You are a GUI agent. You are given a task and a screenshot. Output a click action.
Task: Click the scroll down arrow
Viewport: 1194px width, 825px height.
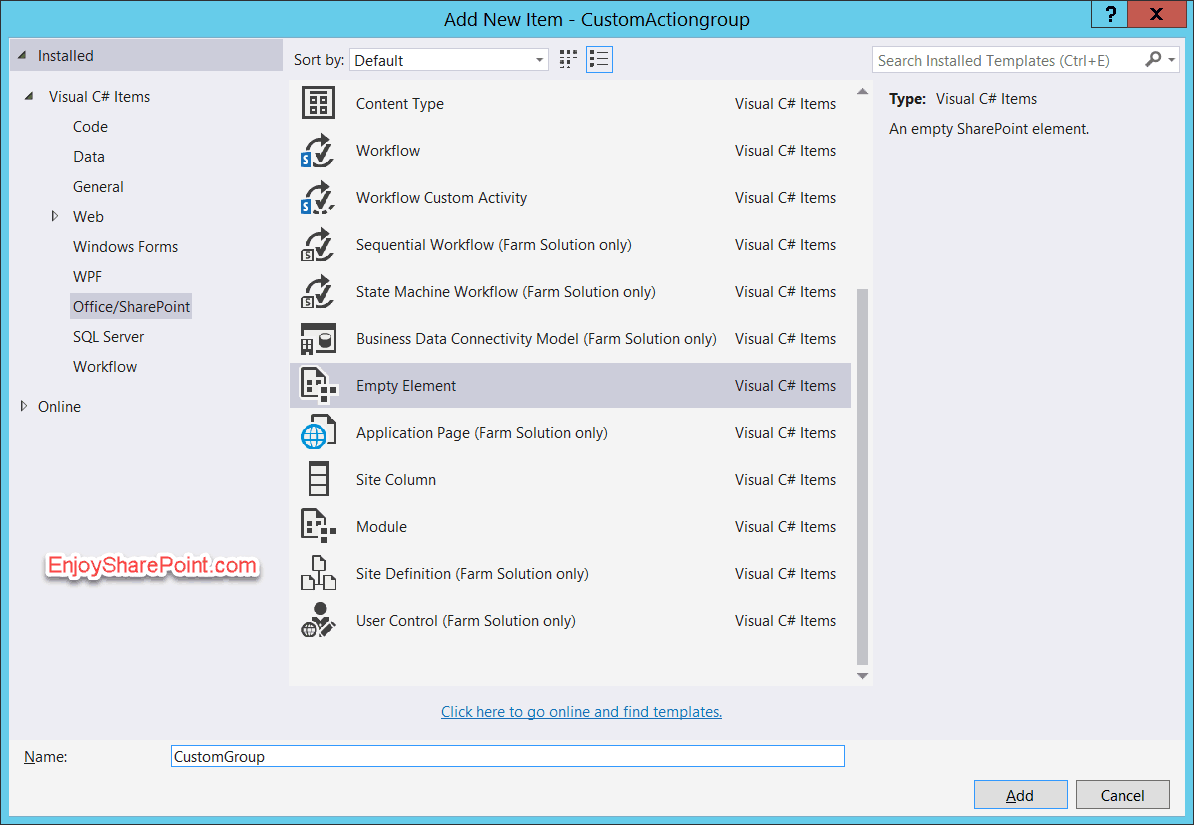[862, 676]
